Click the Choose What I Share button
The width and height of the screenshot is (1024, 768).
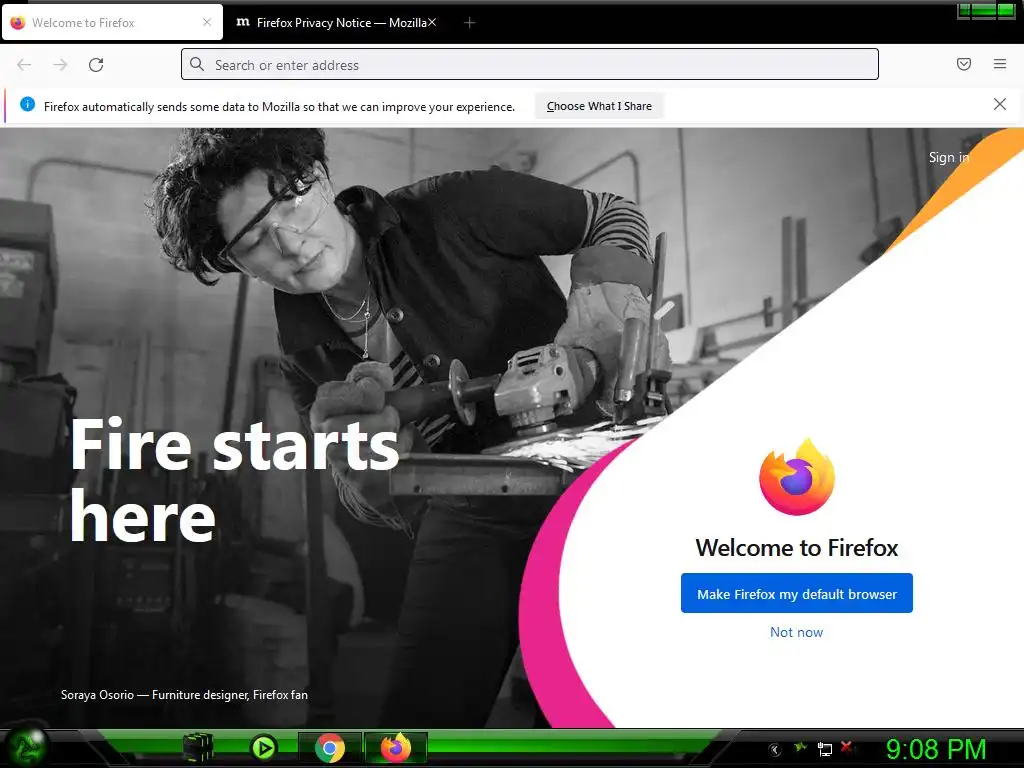(x=599, y=106)
